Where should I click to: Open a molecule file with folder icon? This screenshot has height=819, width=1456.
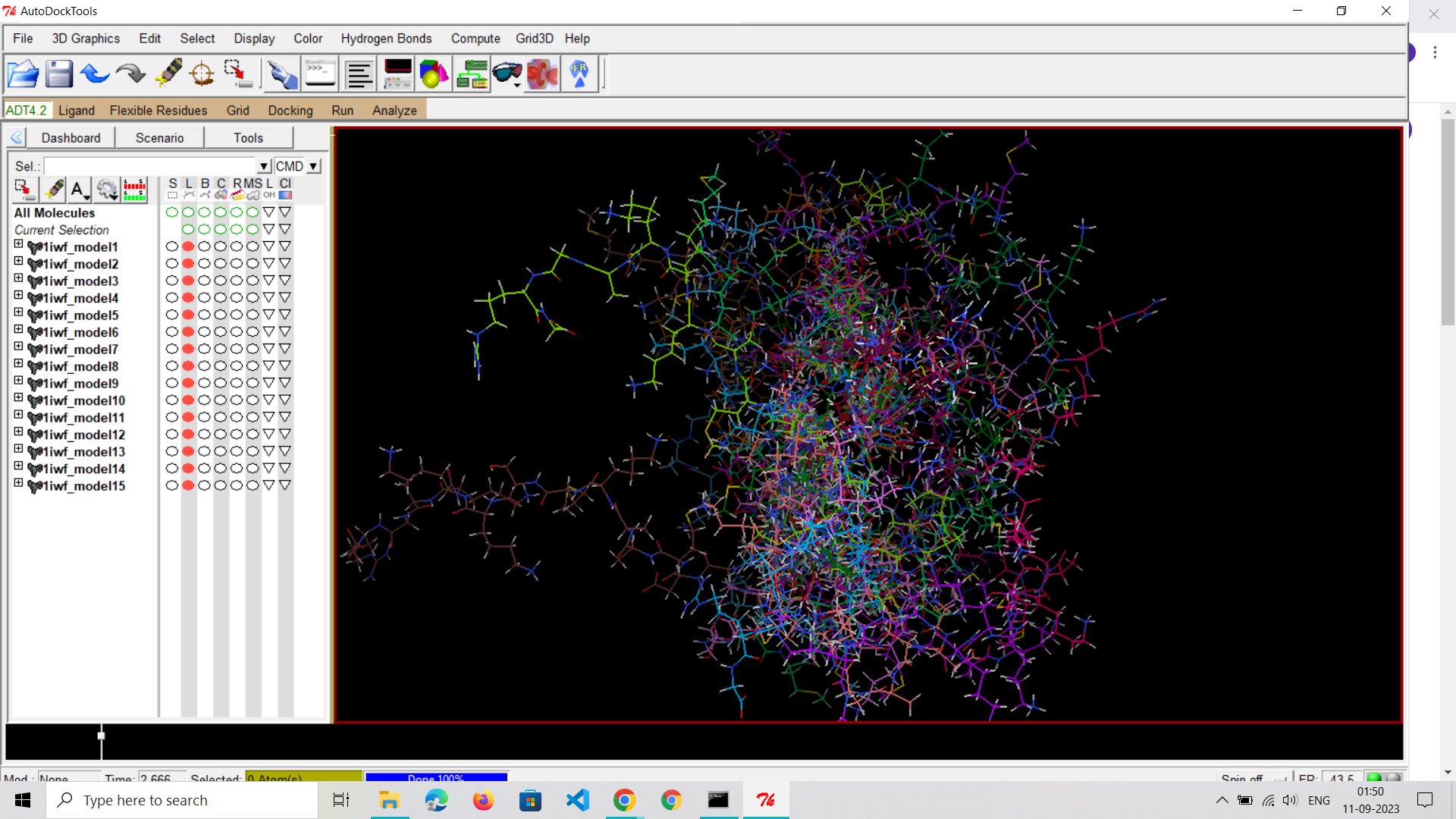[x=23, y=74]
